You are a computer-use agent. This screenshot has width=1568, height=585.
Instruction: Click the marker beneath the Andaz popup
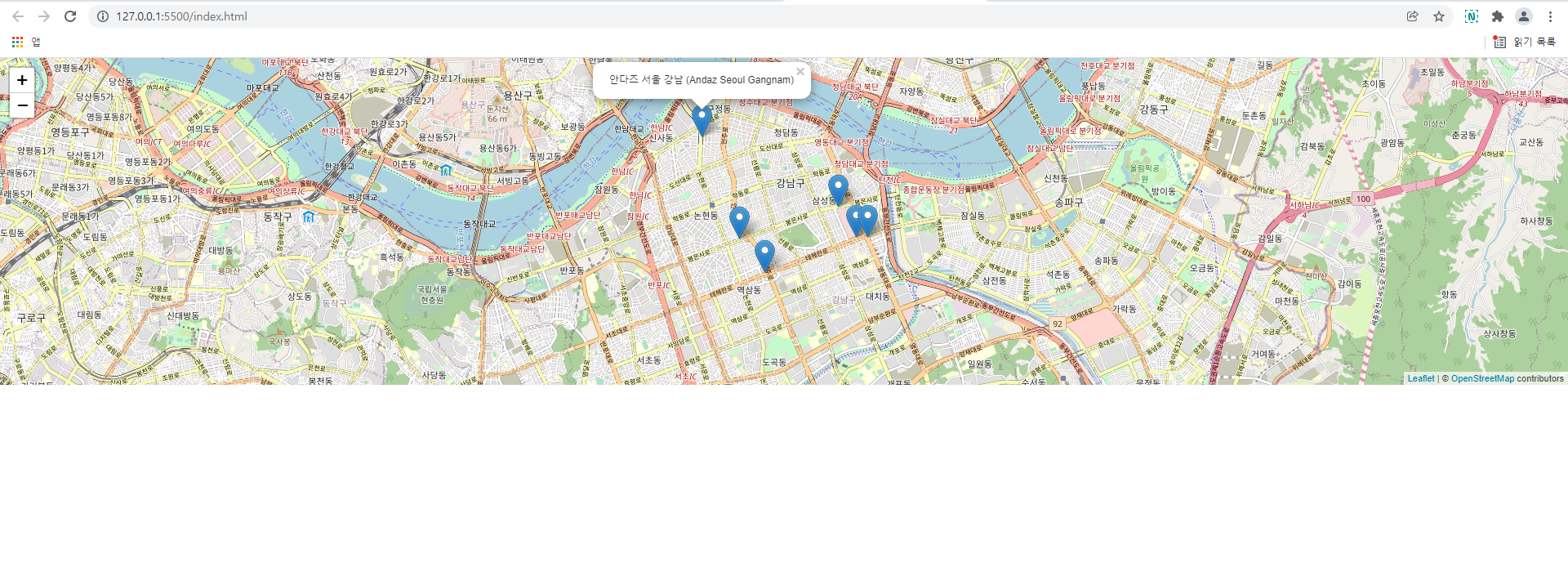click(x=702, y=121)
